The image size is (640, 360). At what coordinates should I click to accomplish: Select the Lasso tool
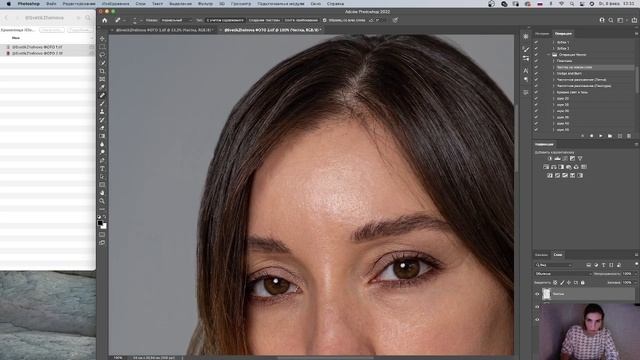coord(102,55)
